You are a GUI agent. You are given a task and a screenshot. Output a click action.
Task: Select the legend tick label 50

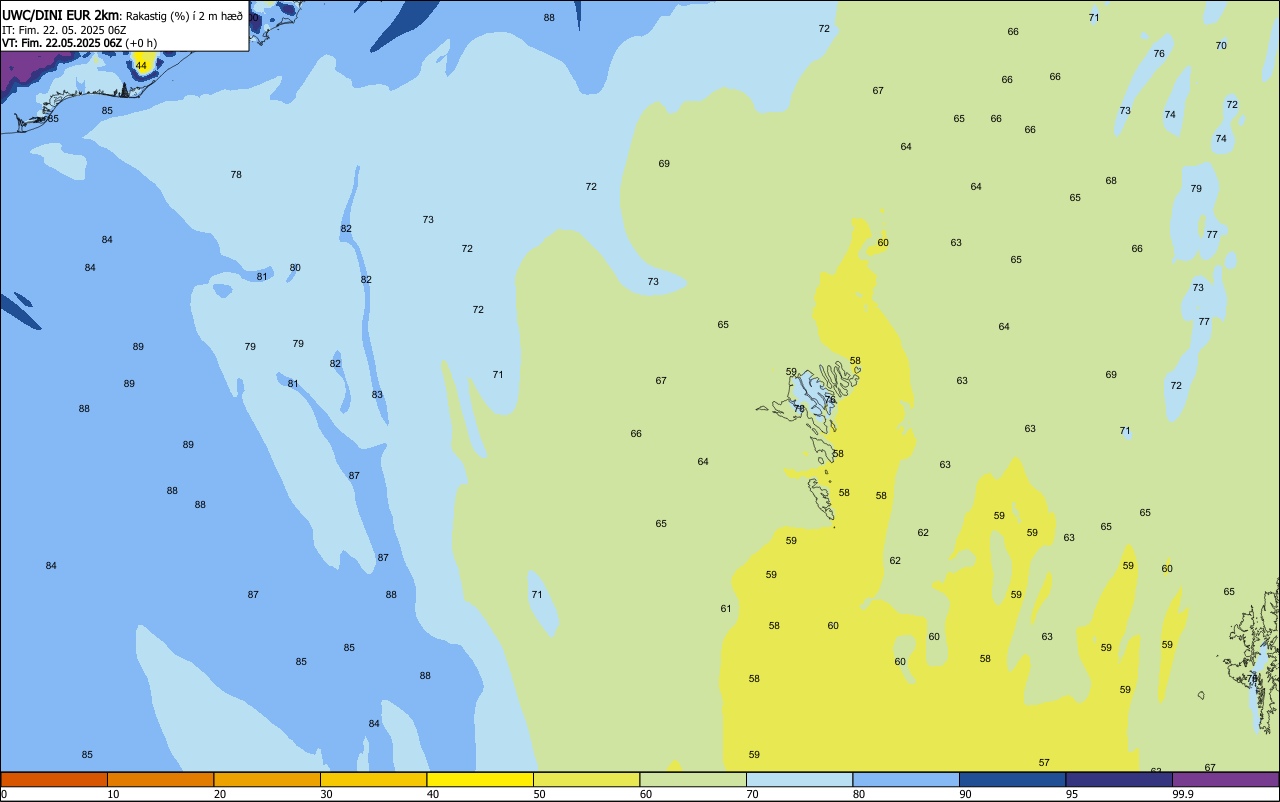click(x=539, y=794)
